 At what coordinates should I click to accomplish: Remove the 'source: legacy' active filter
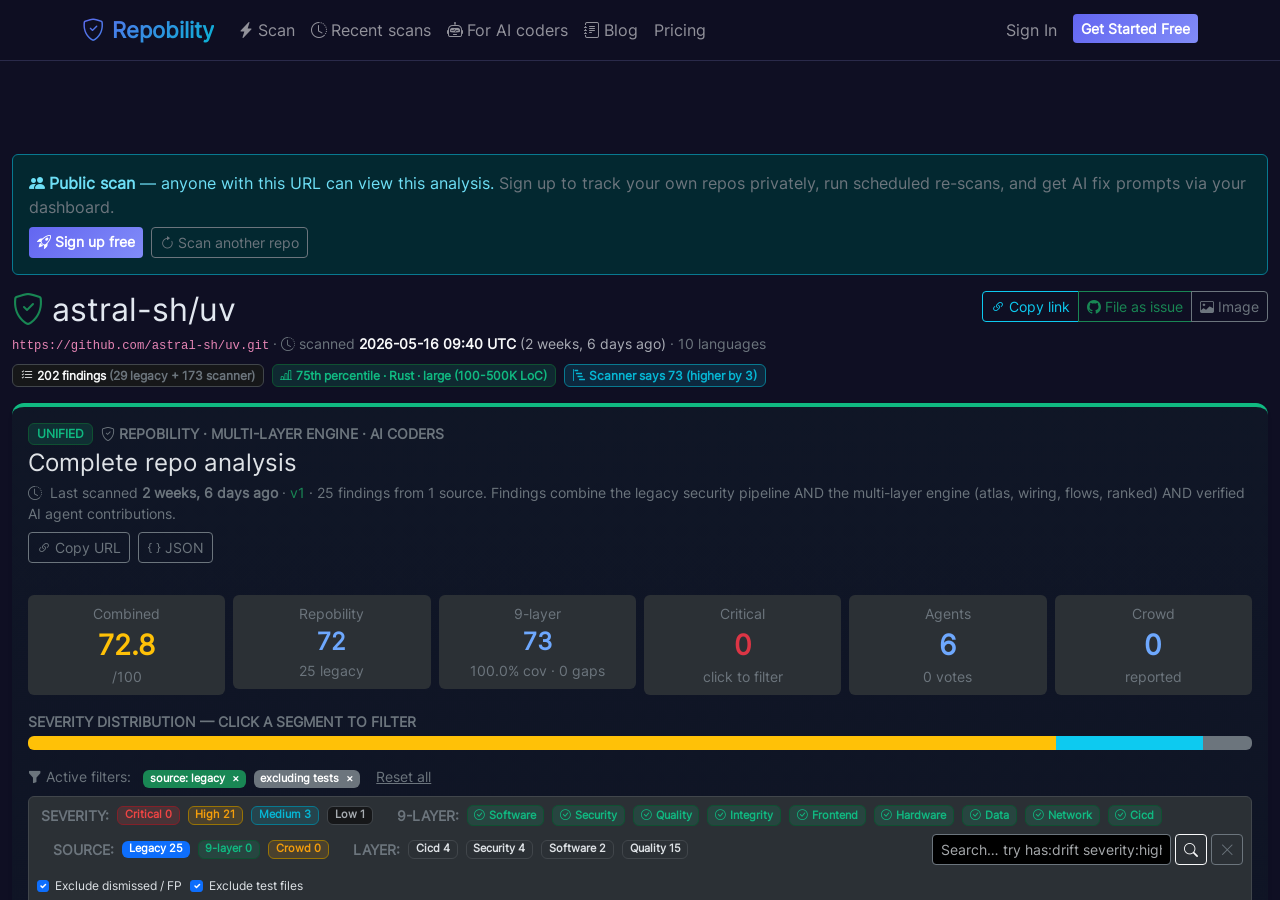(x=236, y=778)
